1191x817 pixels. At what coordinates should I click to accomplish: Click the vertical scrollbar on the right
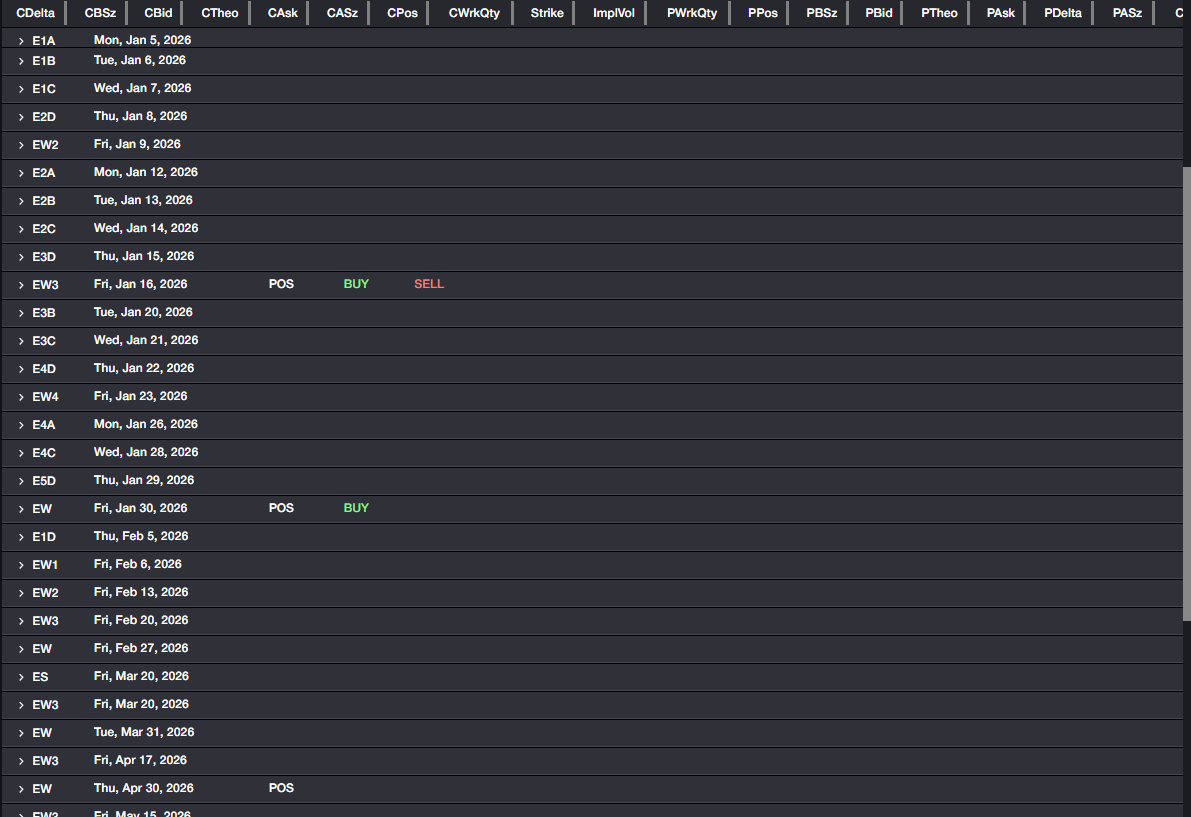1186,390
